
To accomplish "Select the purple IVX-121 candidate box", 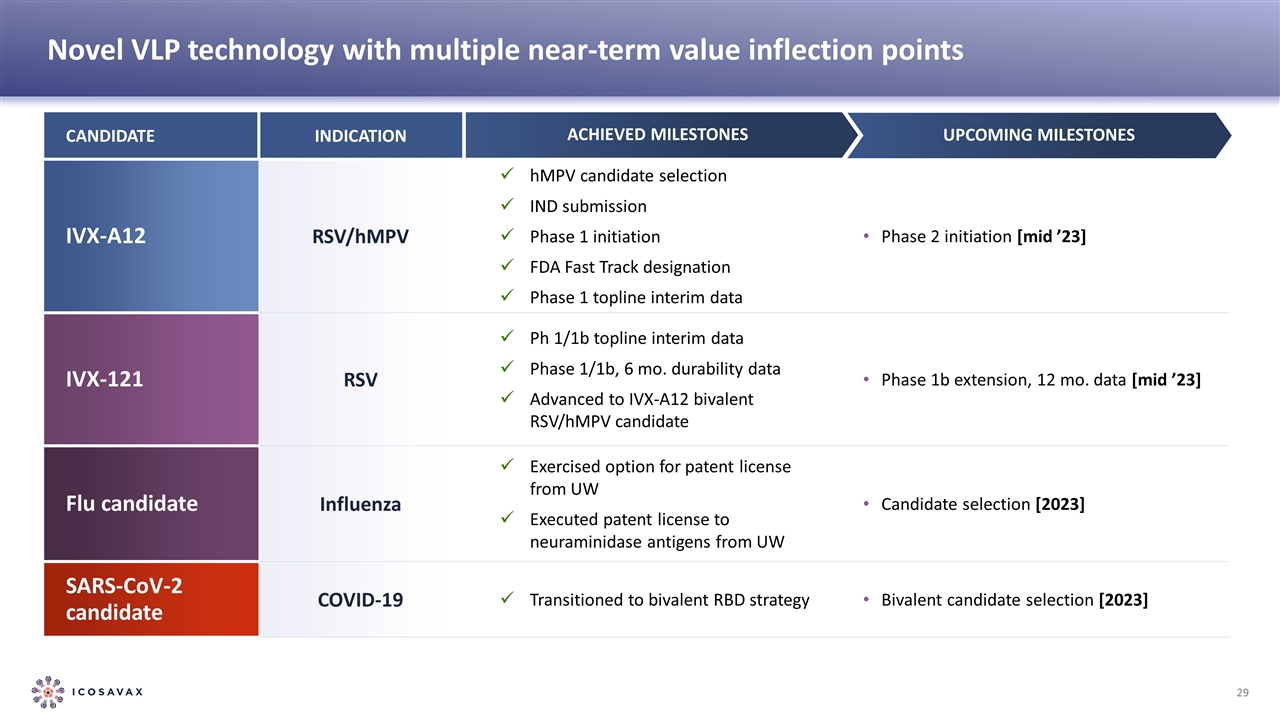I will 151,380.
